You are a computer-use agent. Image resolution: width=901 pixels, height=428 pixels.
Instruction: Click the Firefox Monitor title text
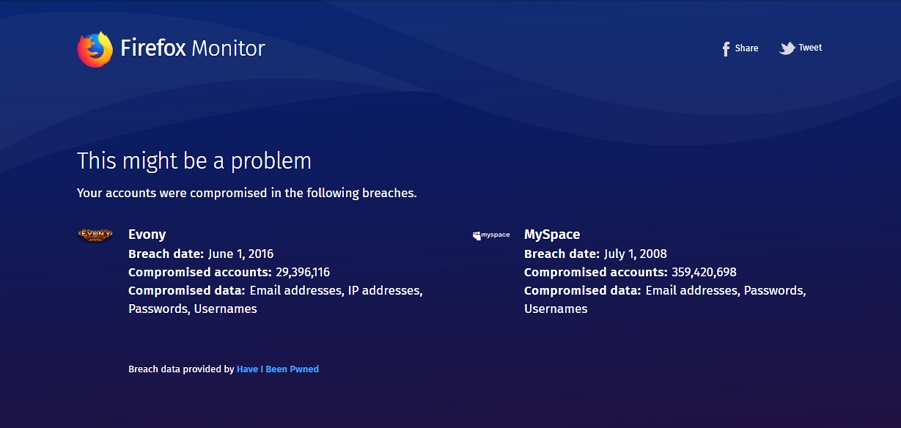click(x=192, y=48)
